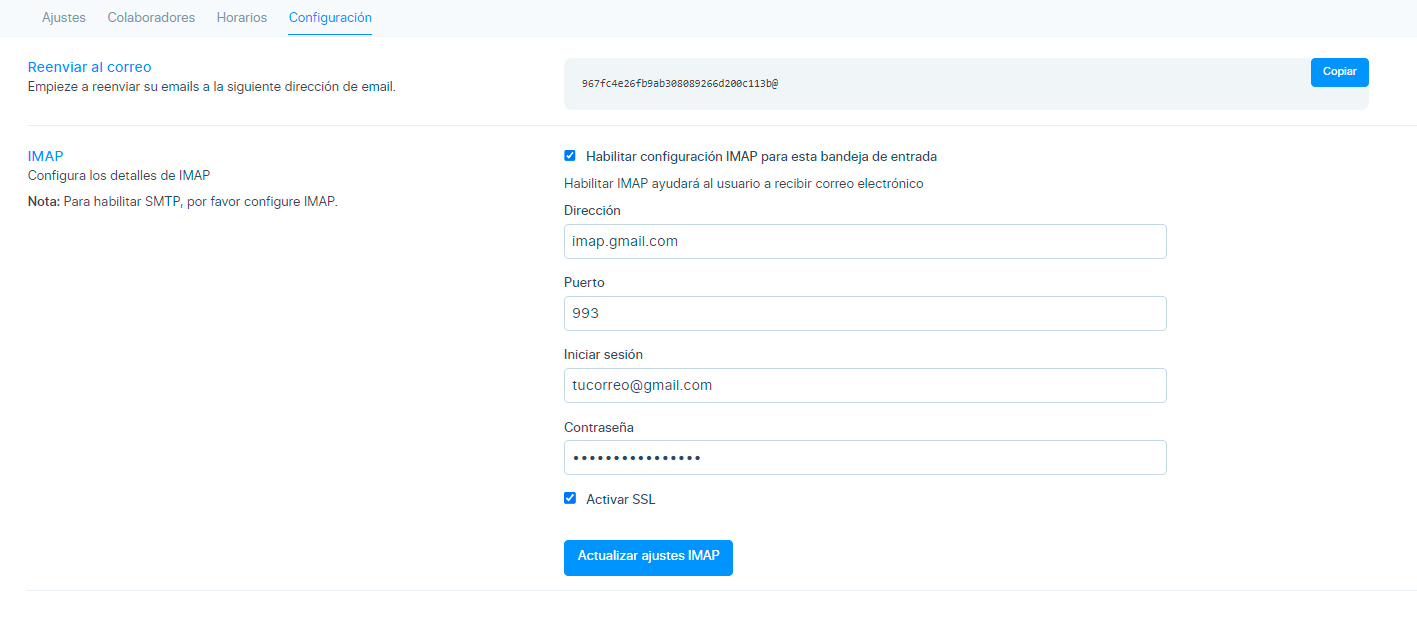Go to the Horarios tab
1417x636 pixels.
pos(242,18)
